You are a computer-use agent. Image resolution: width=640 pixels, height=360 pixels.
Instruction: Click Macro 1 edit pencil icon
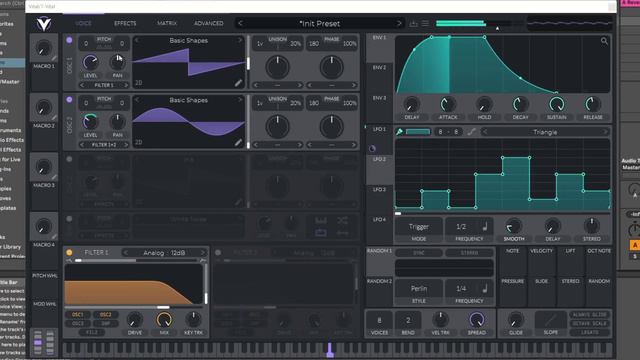tap(54, 58)
